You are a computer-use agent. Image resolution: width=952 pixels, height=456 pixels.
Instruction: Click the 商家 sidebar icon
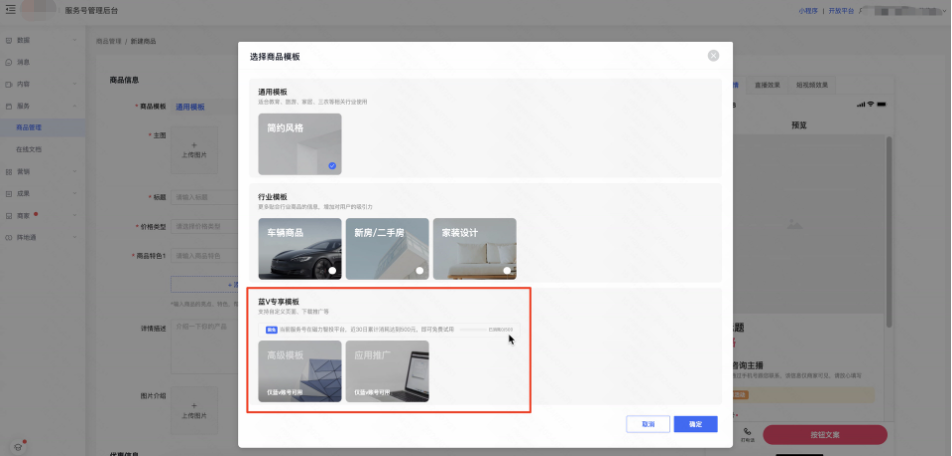(x=8, y=216)
